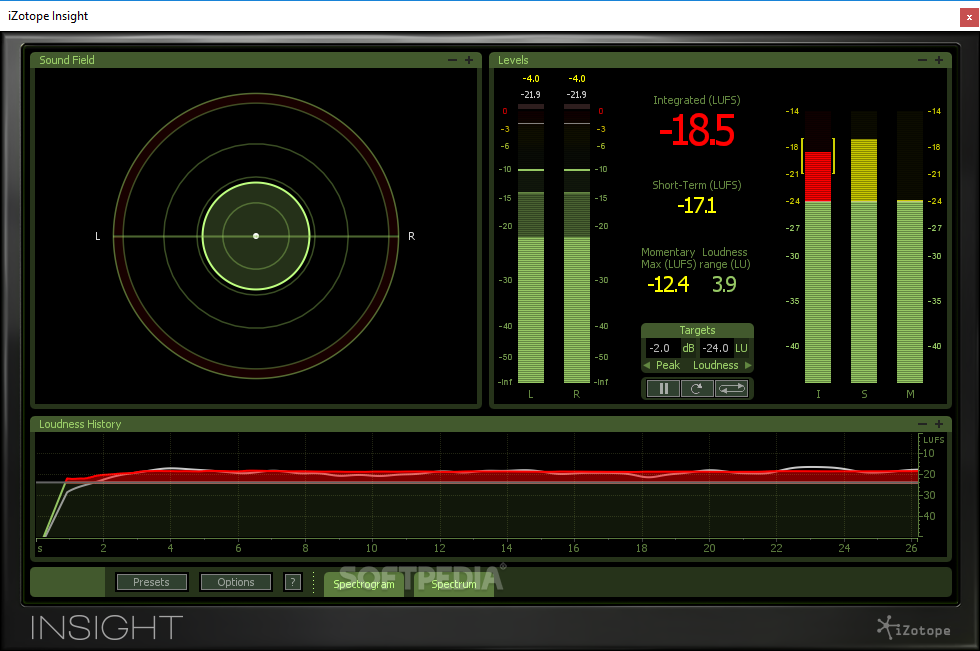Screen dimensions: 980x651
Task: Click the Sound Field panel title
Action: click(67, 60)
